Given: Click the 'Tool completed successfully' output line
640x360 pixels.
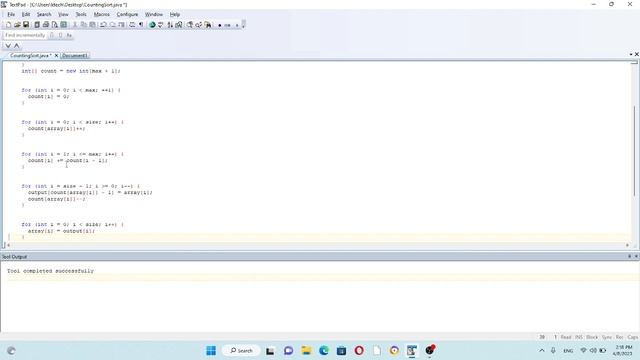Looking at the screenshot, I should point(50,271).
